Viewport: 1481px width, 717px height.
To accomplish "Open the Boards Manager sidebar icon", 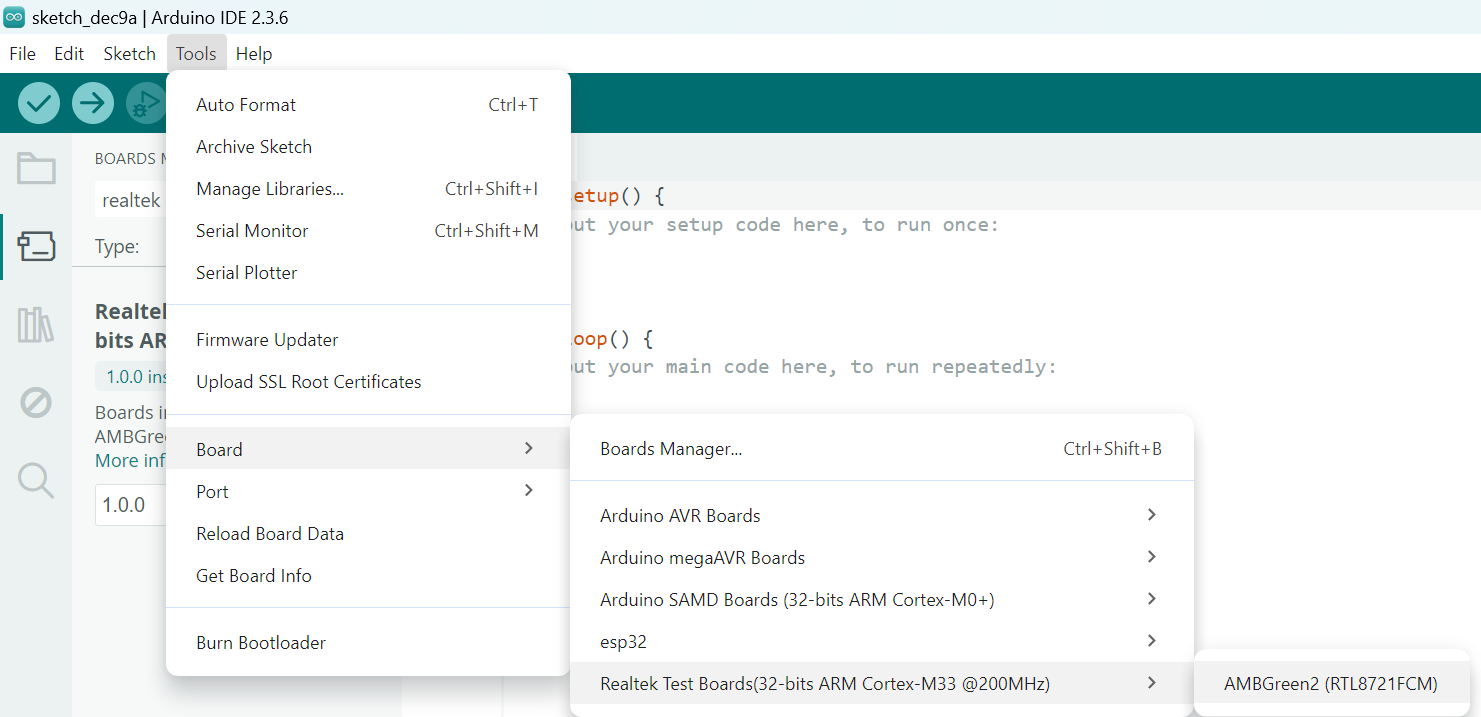I will point(36,246).
